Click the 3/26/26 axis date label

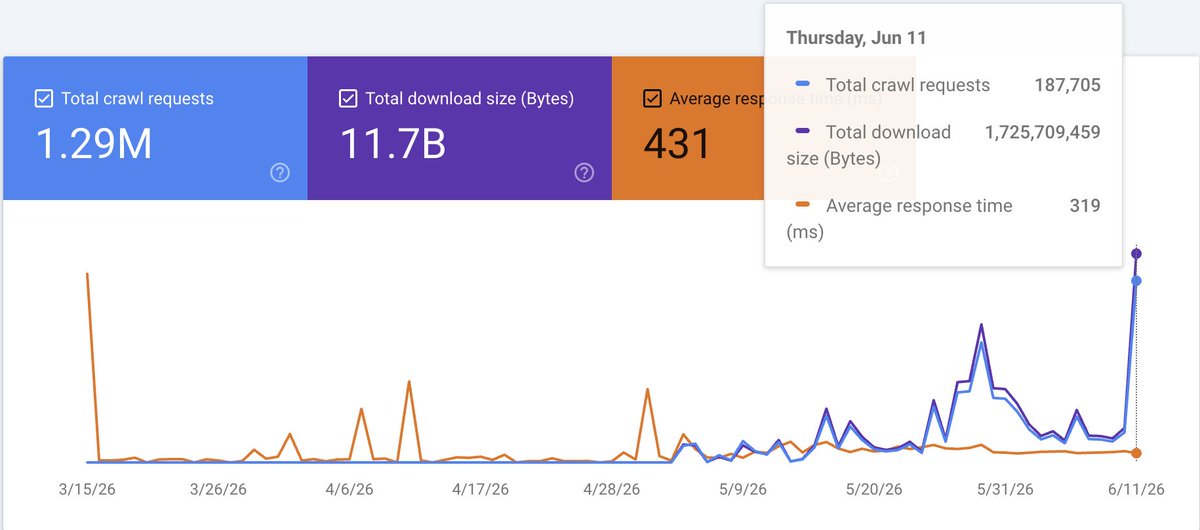tap(219, 490)
